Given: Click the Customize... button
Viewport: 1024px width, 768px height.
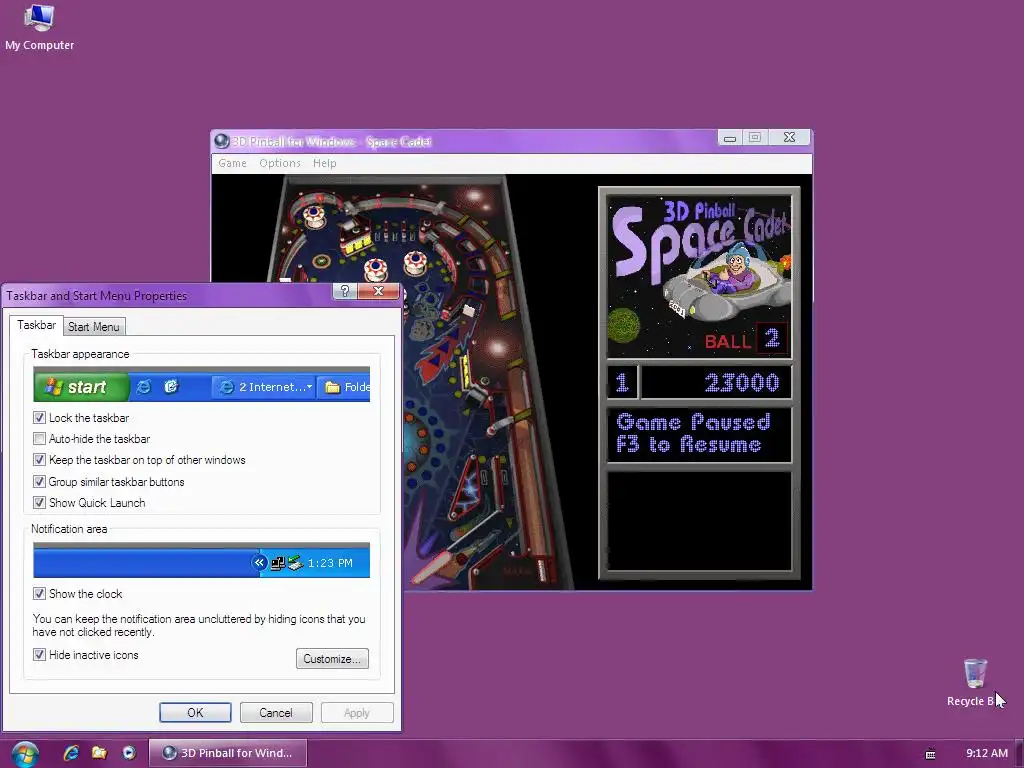Looking at the screenshot, I should click(332, 659).
